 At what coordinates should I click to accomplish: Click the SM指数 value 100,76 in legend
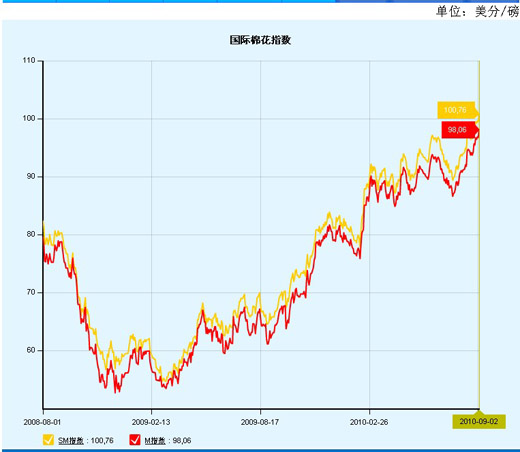point(102,441)
